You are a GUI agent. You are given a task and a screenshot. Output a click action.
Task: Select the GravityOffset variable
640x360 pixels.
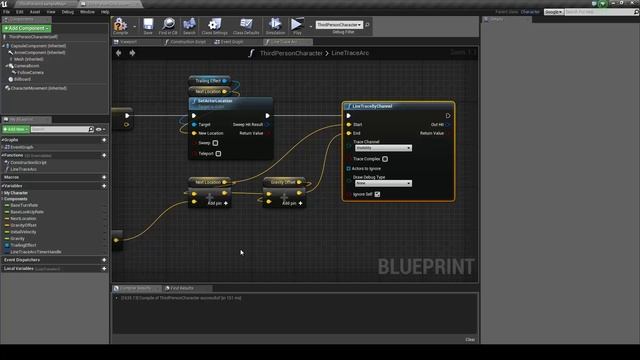23,225
